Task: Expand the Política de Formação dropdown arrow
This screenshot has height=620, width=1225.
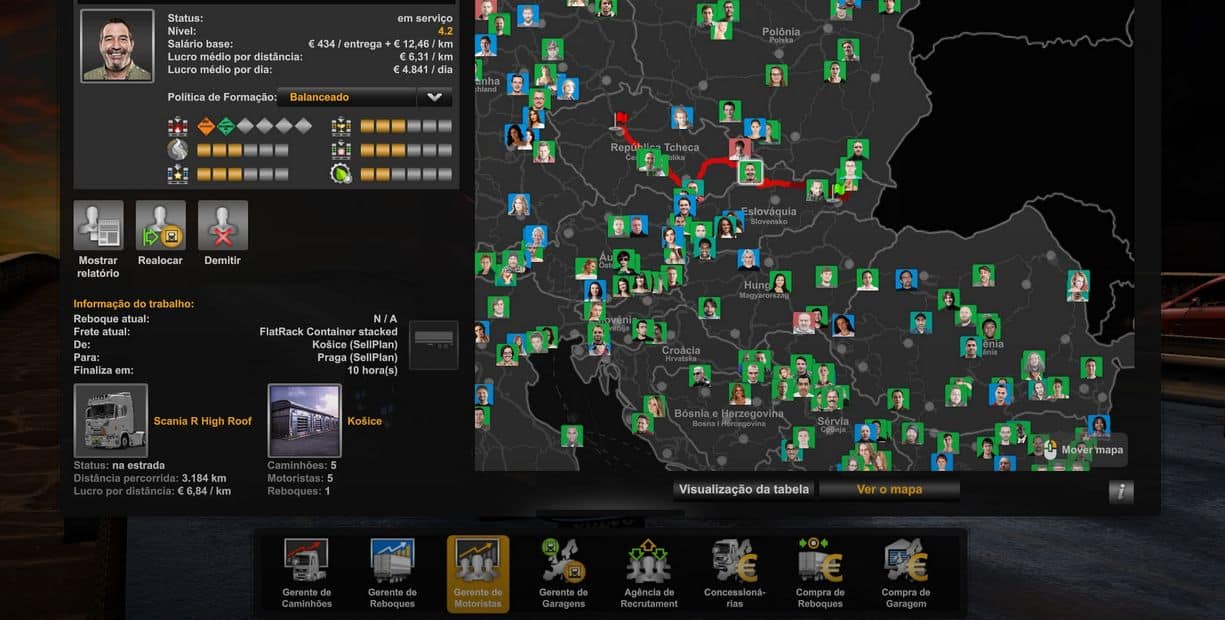Action: (434, 97)
